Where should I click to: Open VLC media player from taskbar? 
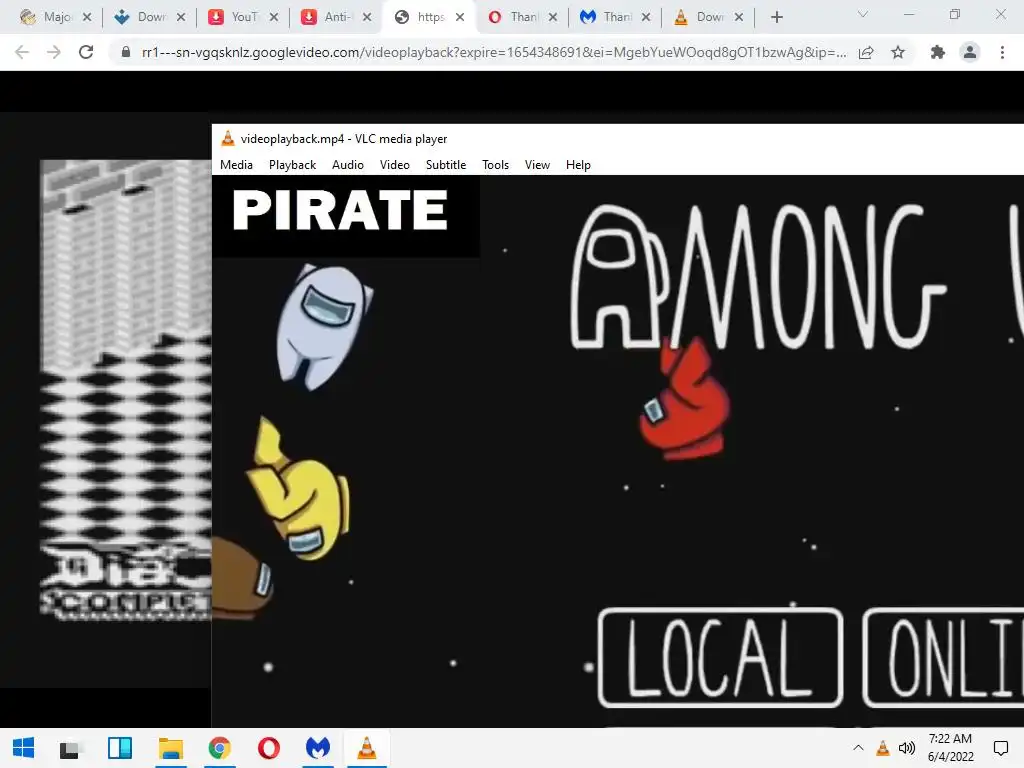[x=367, y=748]
